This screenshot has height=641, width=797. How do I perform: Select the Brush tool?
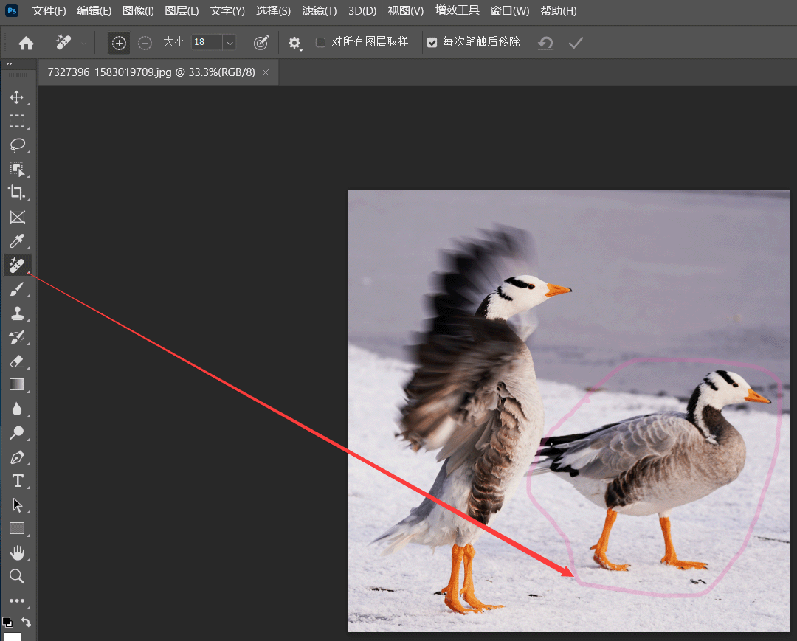(x=17, y=289)
